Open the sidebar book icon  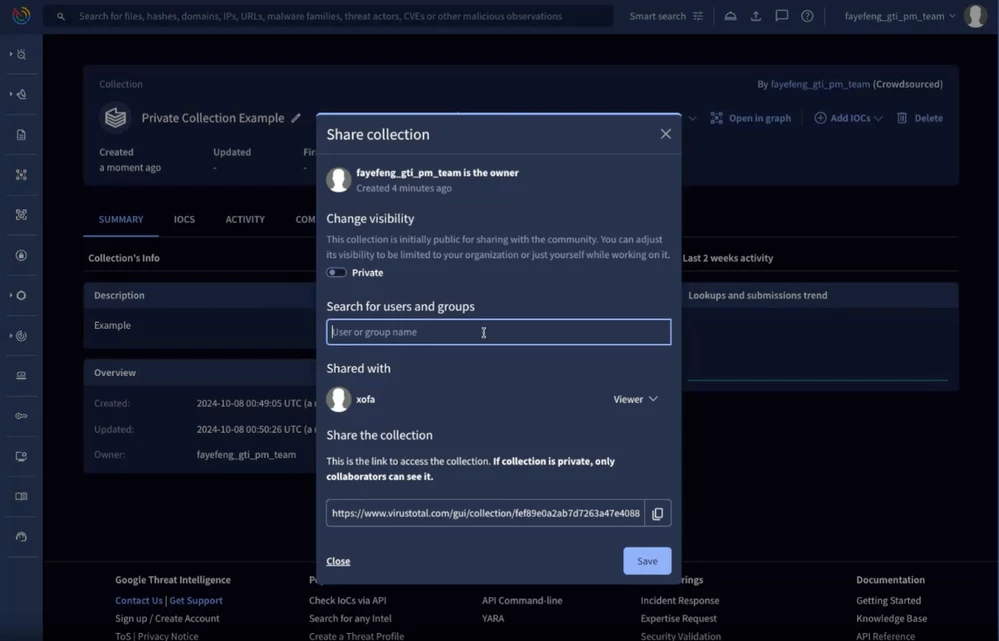point(21,496)
